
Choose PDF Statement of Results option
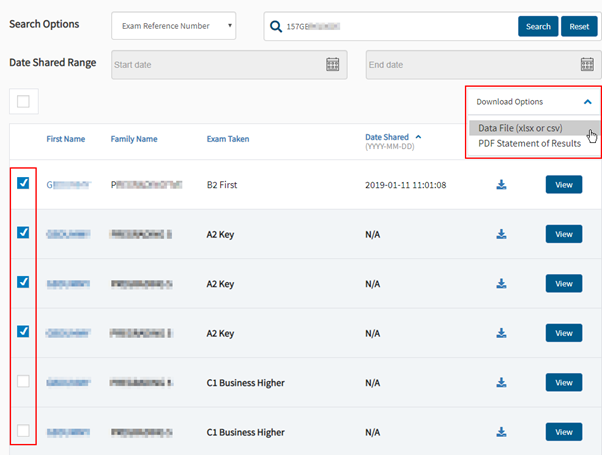pos(529,144)
